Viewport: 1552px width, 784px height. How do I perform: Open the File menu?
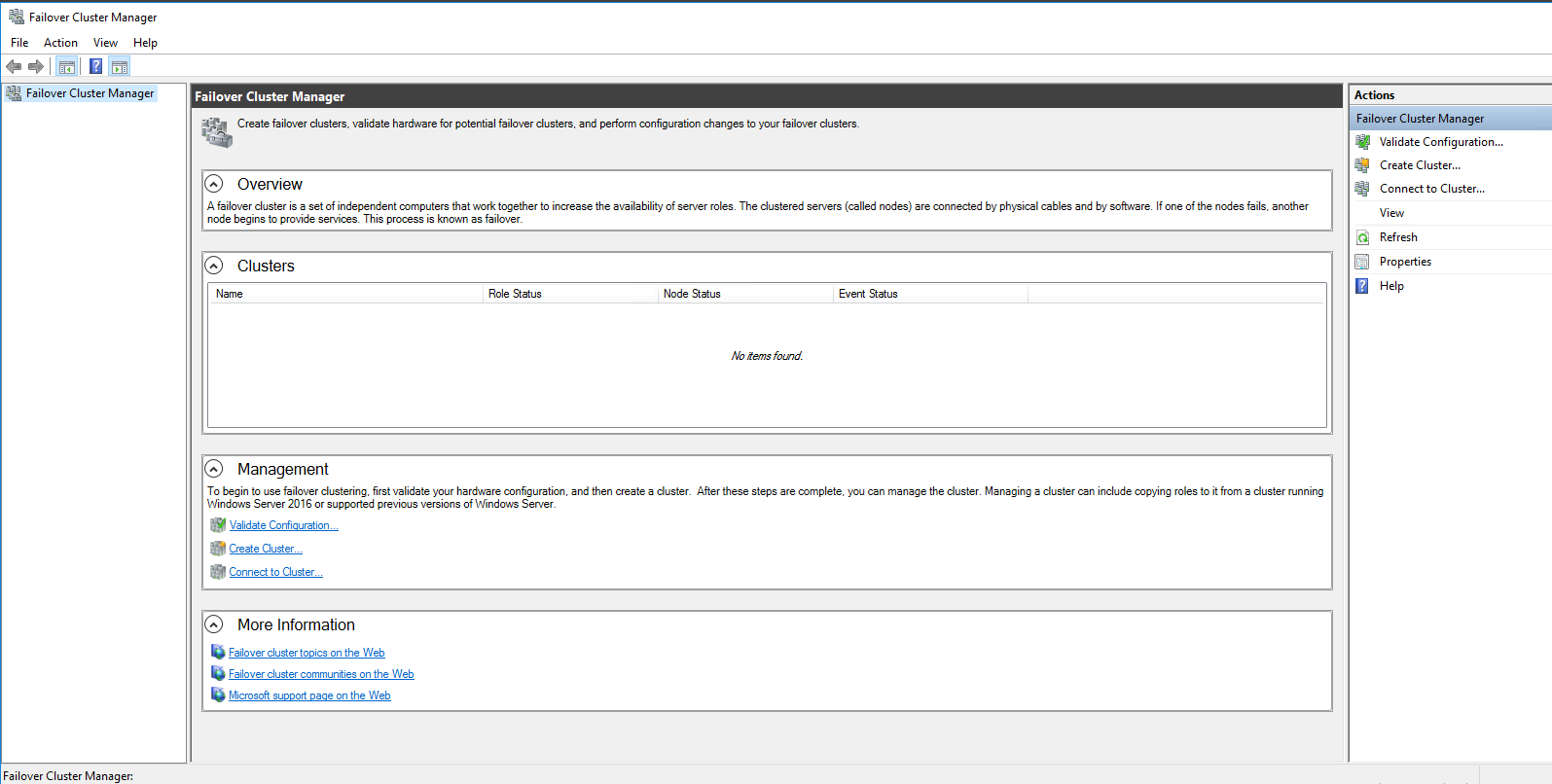click(x=19, y=43)
